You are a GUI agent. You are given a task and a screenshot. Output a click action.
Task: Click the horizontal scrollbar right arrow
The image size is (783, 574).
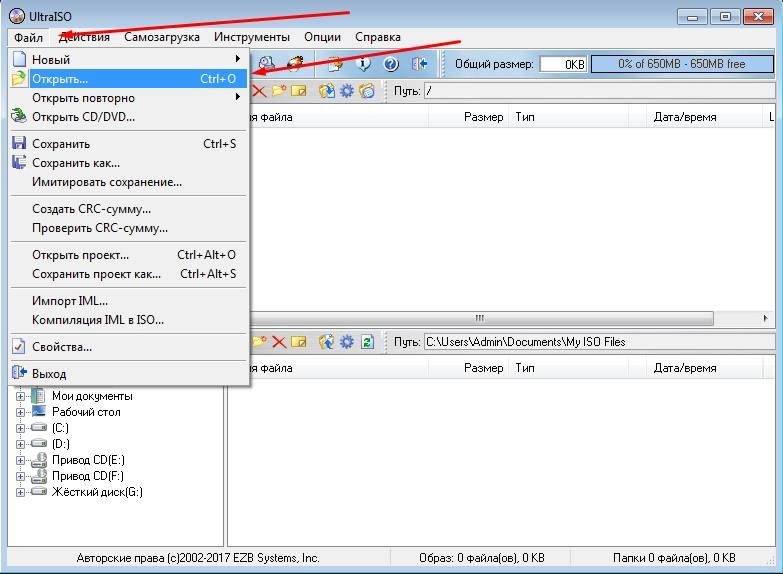(x=766, y=318)
